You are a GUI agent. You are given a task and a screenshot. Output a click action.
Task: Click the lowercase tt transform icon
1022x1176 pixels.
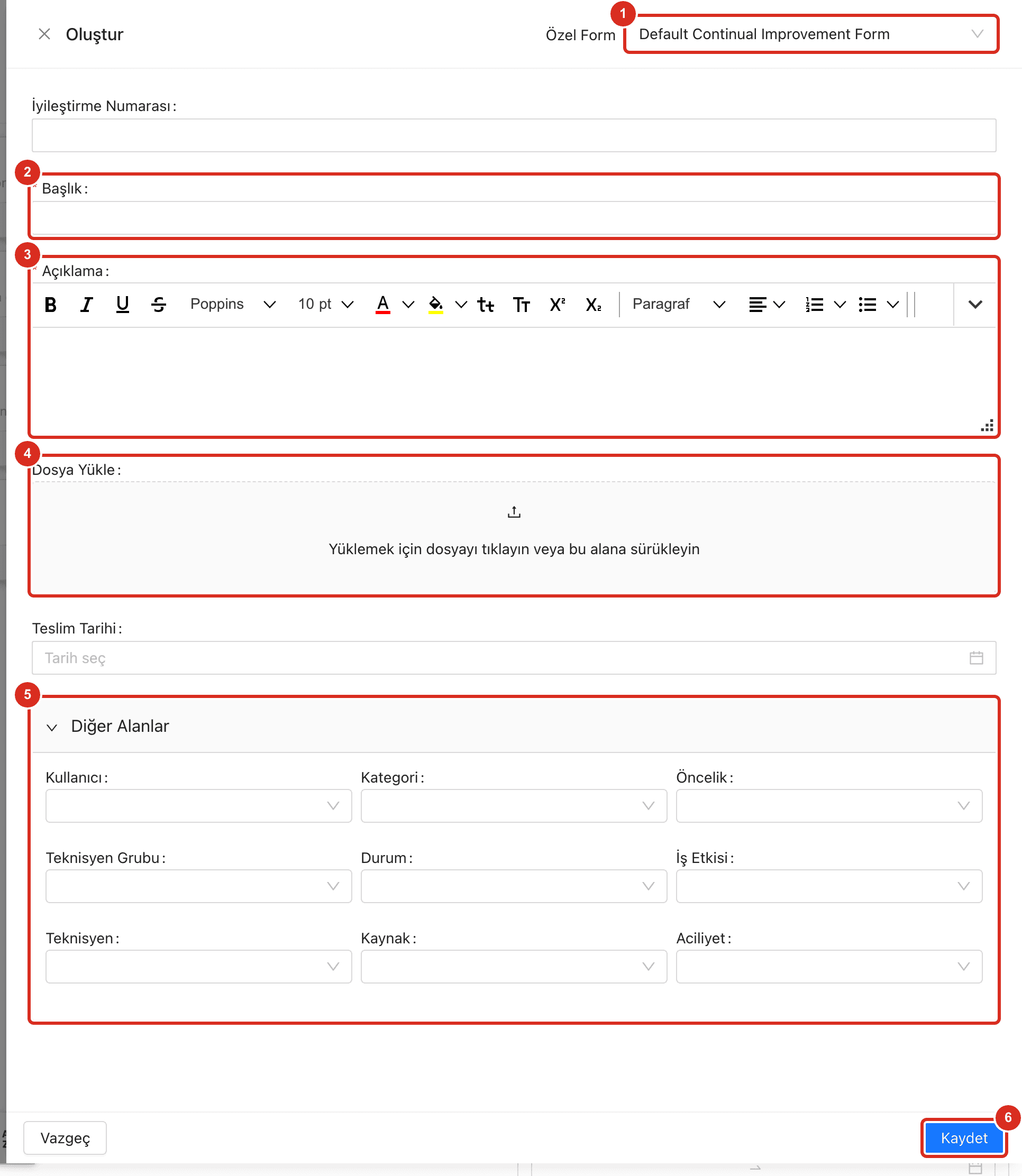(486, 305)
